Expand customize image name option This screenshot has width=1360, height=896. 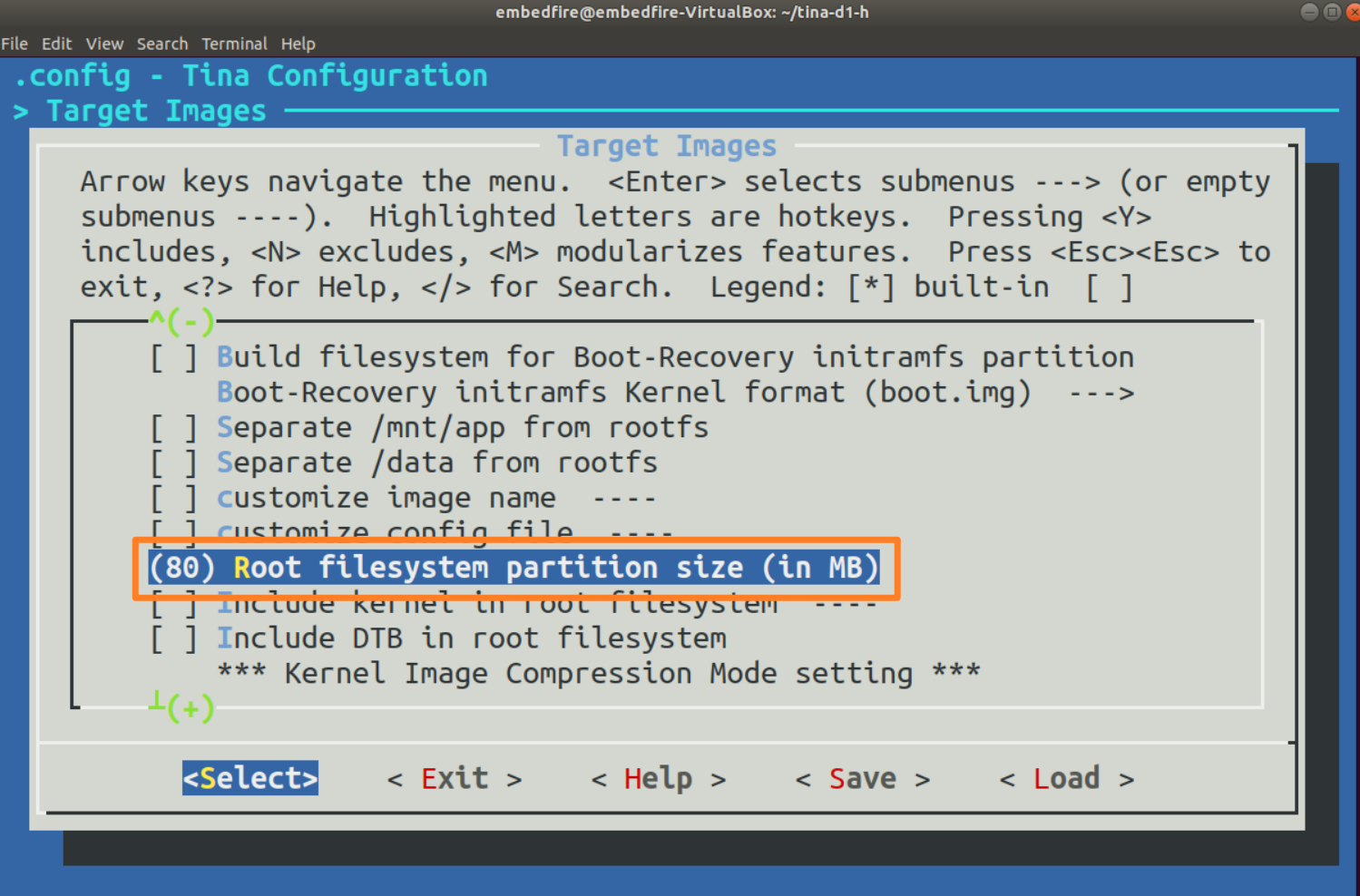386,498
